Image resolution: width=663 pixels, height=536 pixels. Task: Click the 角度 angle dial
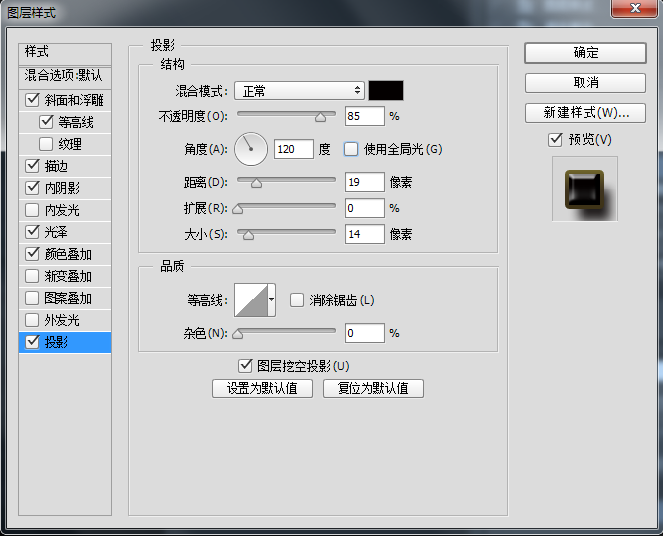click(251, 149)
